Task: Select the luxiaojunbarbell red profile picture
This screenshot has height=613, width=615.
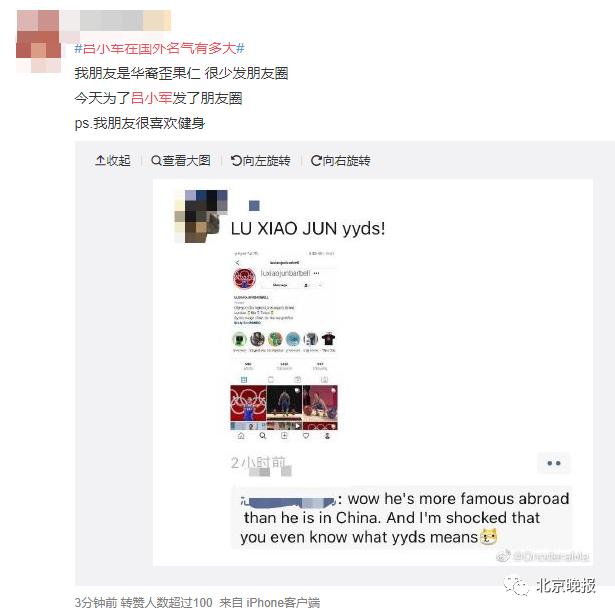Action: (244, 278)
